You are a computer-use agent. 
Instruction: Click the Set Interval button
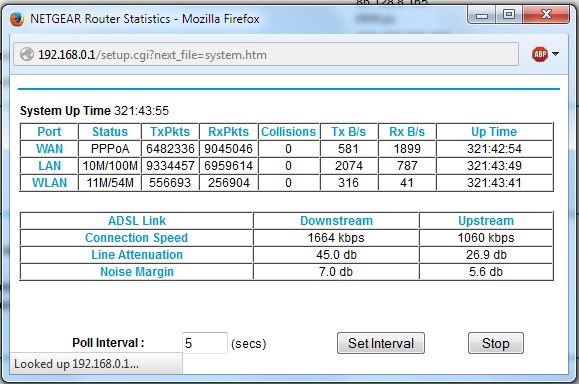381,343
